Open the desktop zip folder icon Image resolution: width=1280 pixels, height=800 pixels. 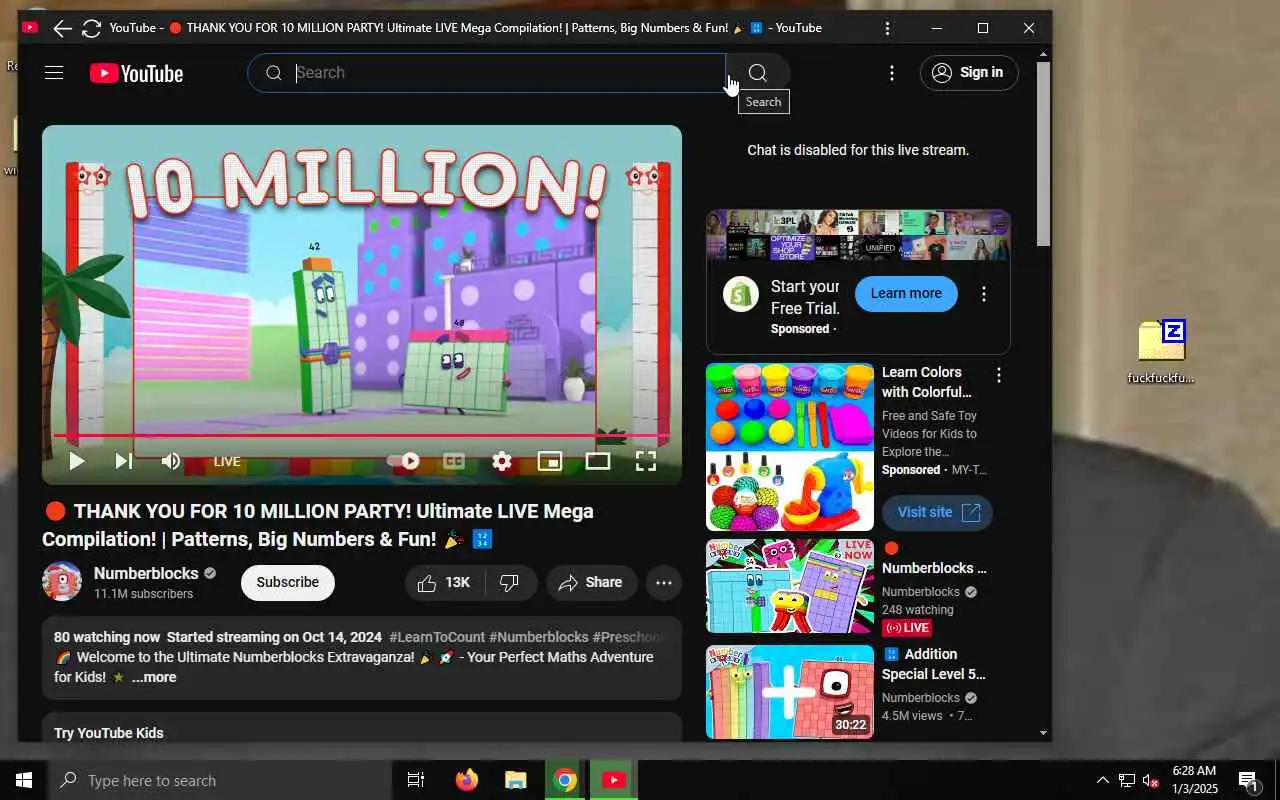coord(1161,351)
